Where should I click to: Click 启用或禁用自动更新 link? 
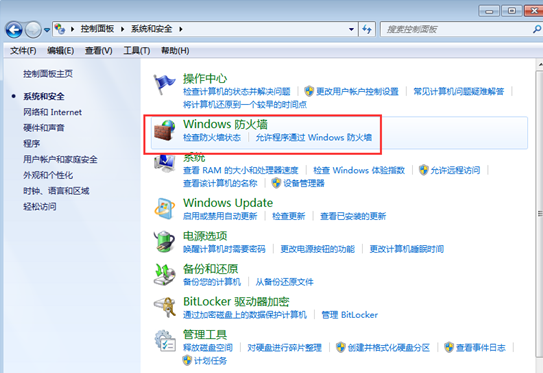click(220, 216)
